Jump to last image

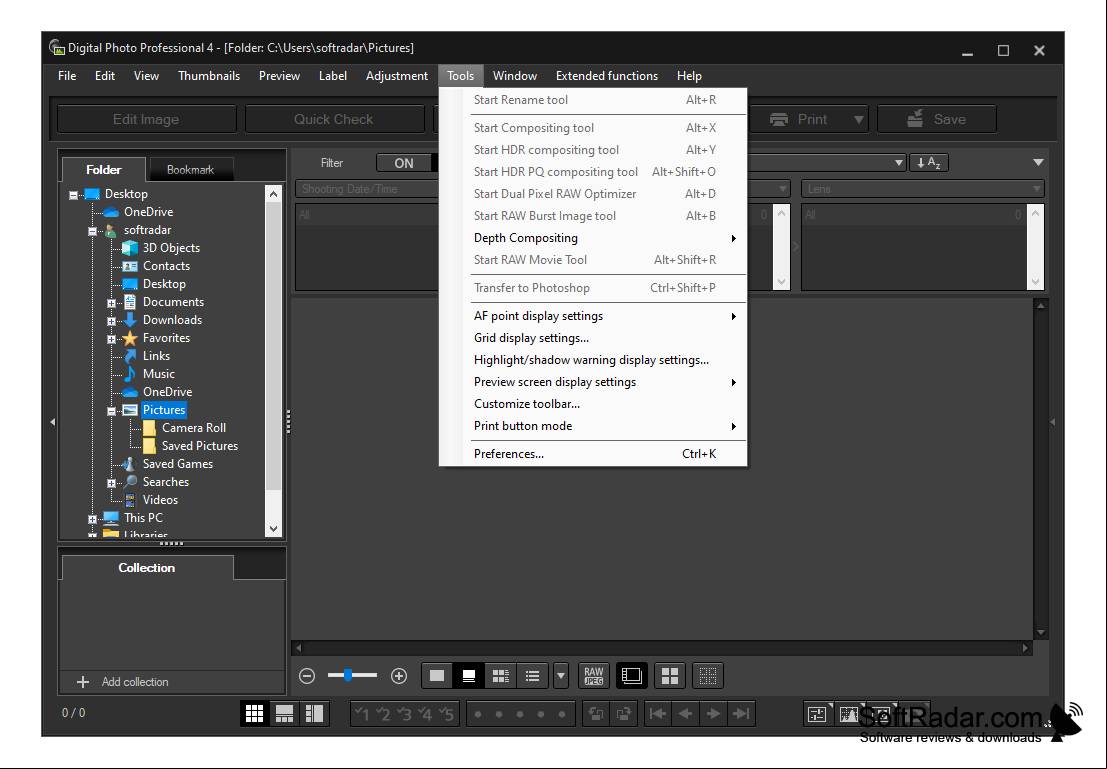coord(741,714)
